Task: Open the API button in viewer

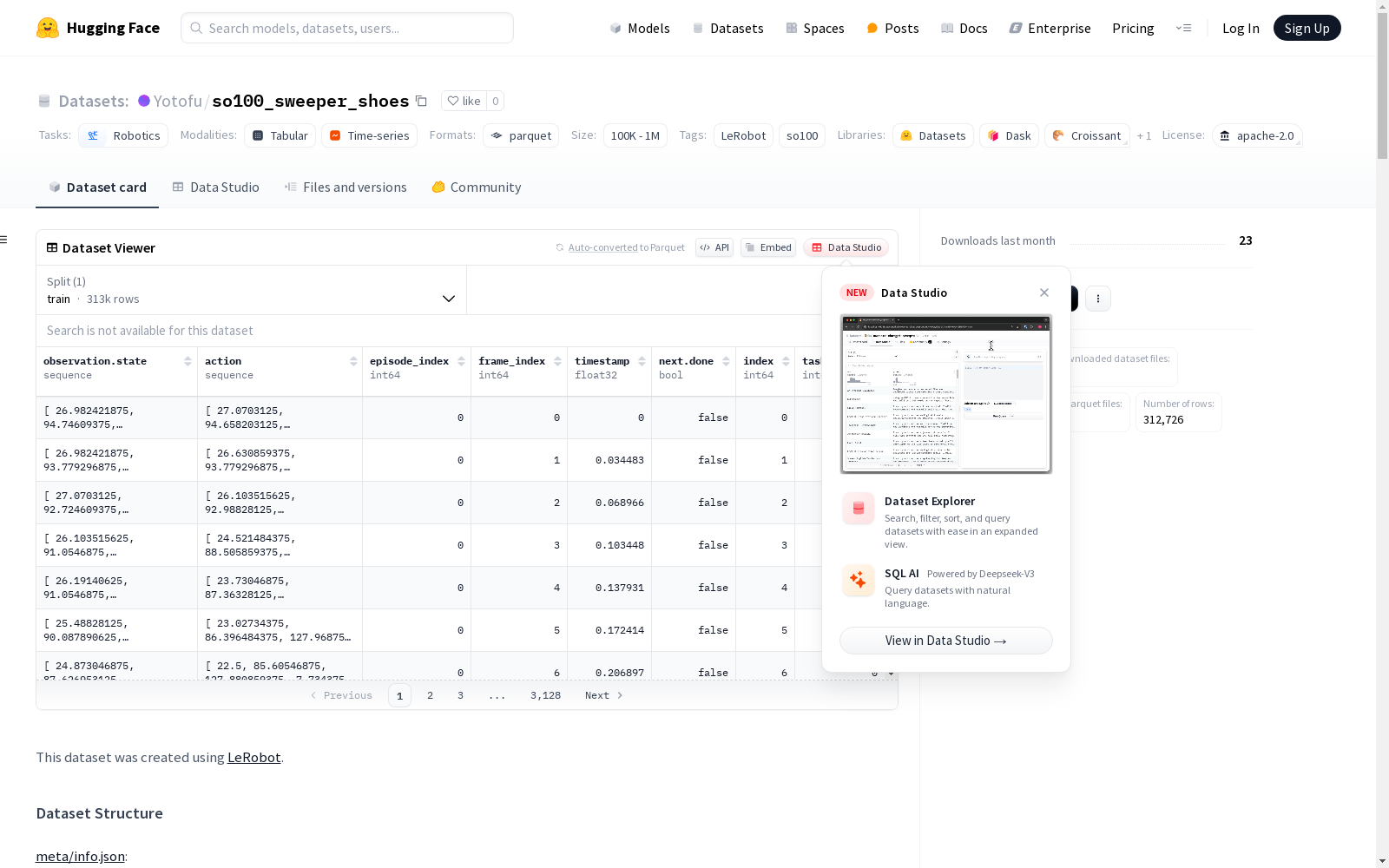Action: point(714,247)
